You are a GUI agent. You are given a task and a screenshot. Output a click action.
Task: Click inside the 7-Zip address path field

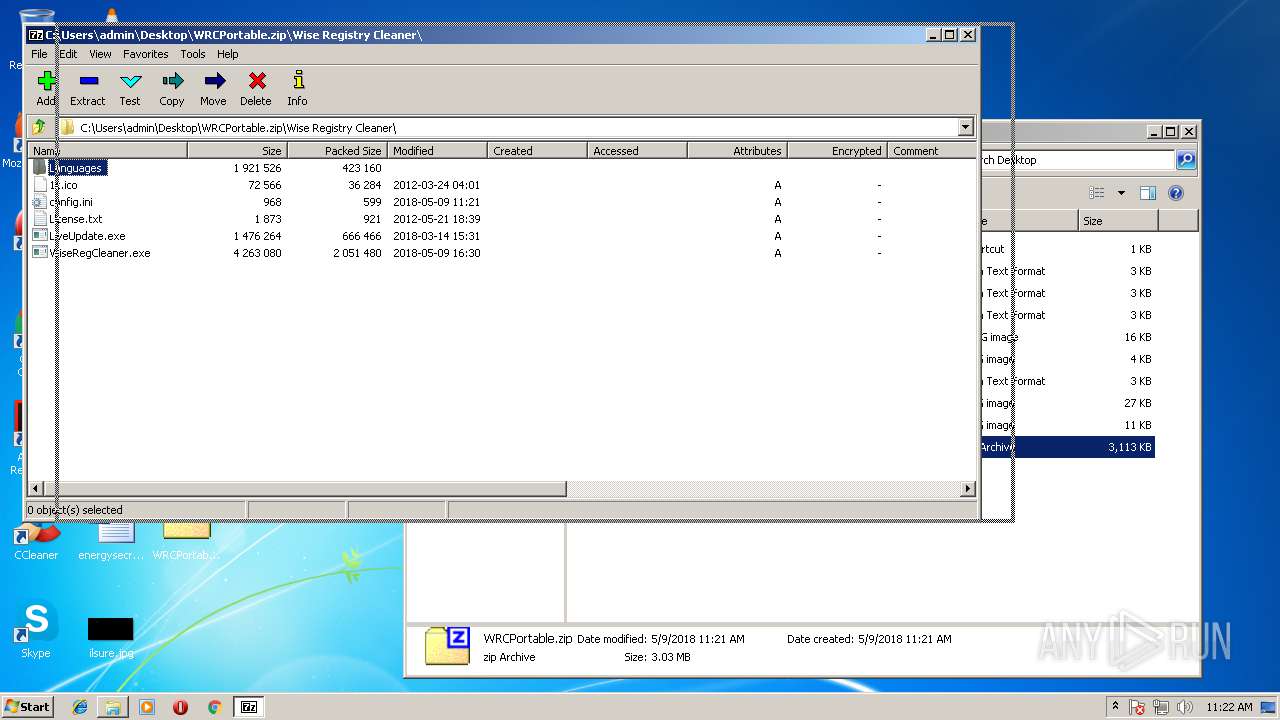pyautogui.click(x=507, y=127)
